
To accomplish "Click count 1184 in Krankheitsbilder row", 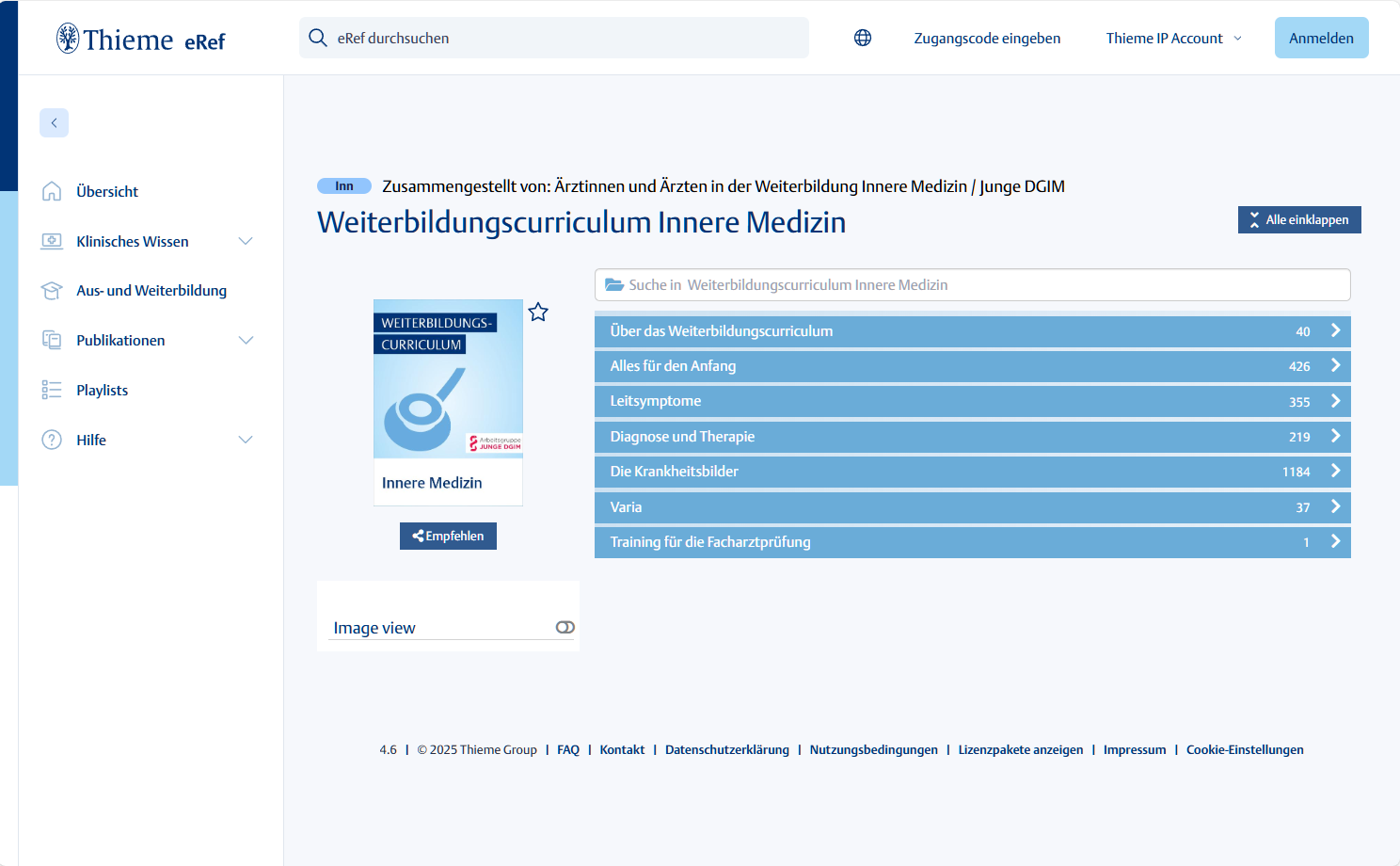I will click(x=1296, y=472).
